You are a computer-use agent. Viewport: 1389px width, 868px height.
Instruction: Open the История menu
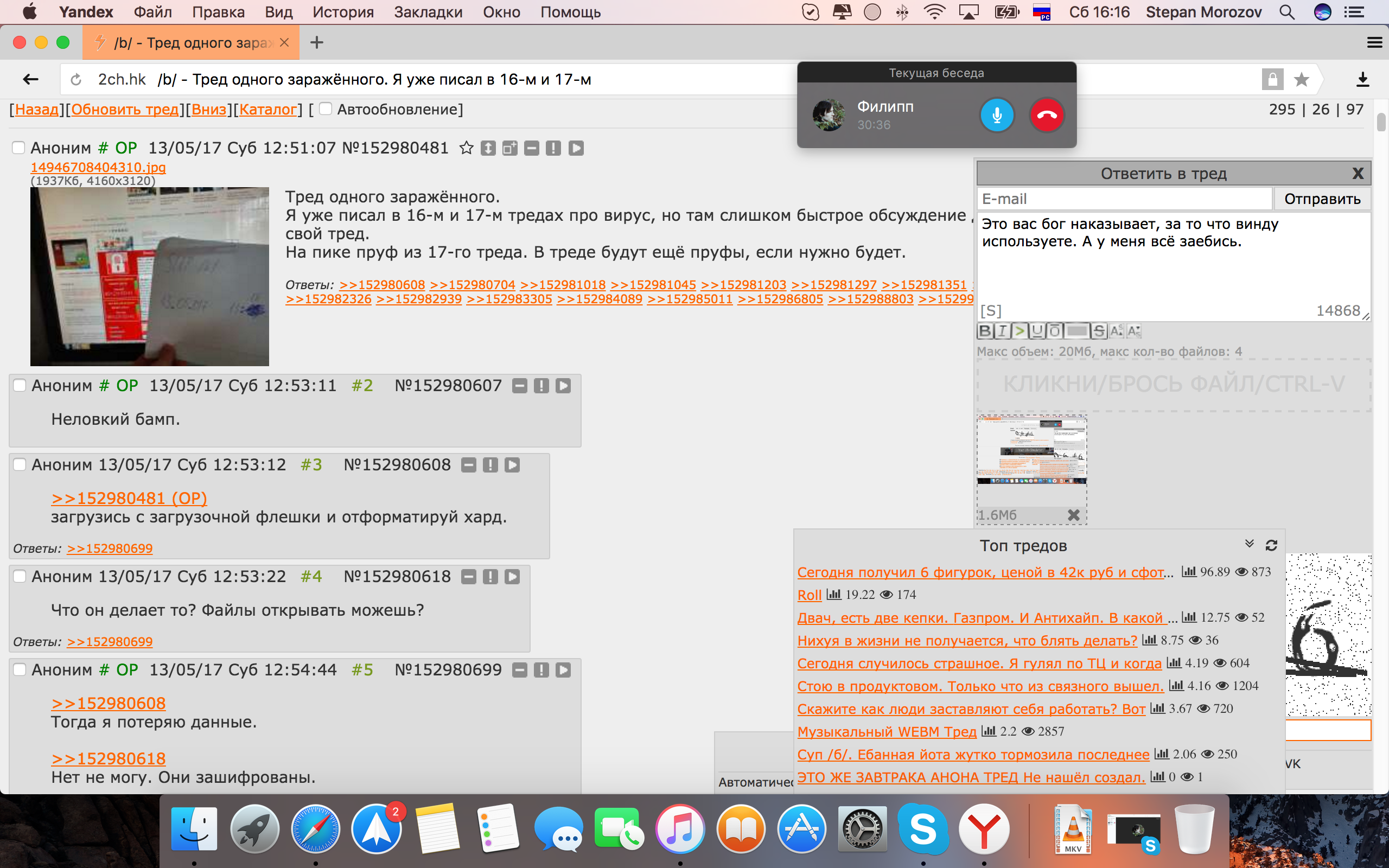click(343, 12)
